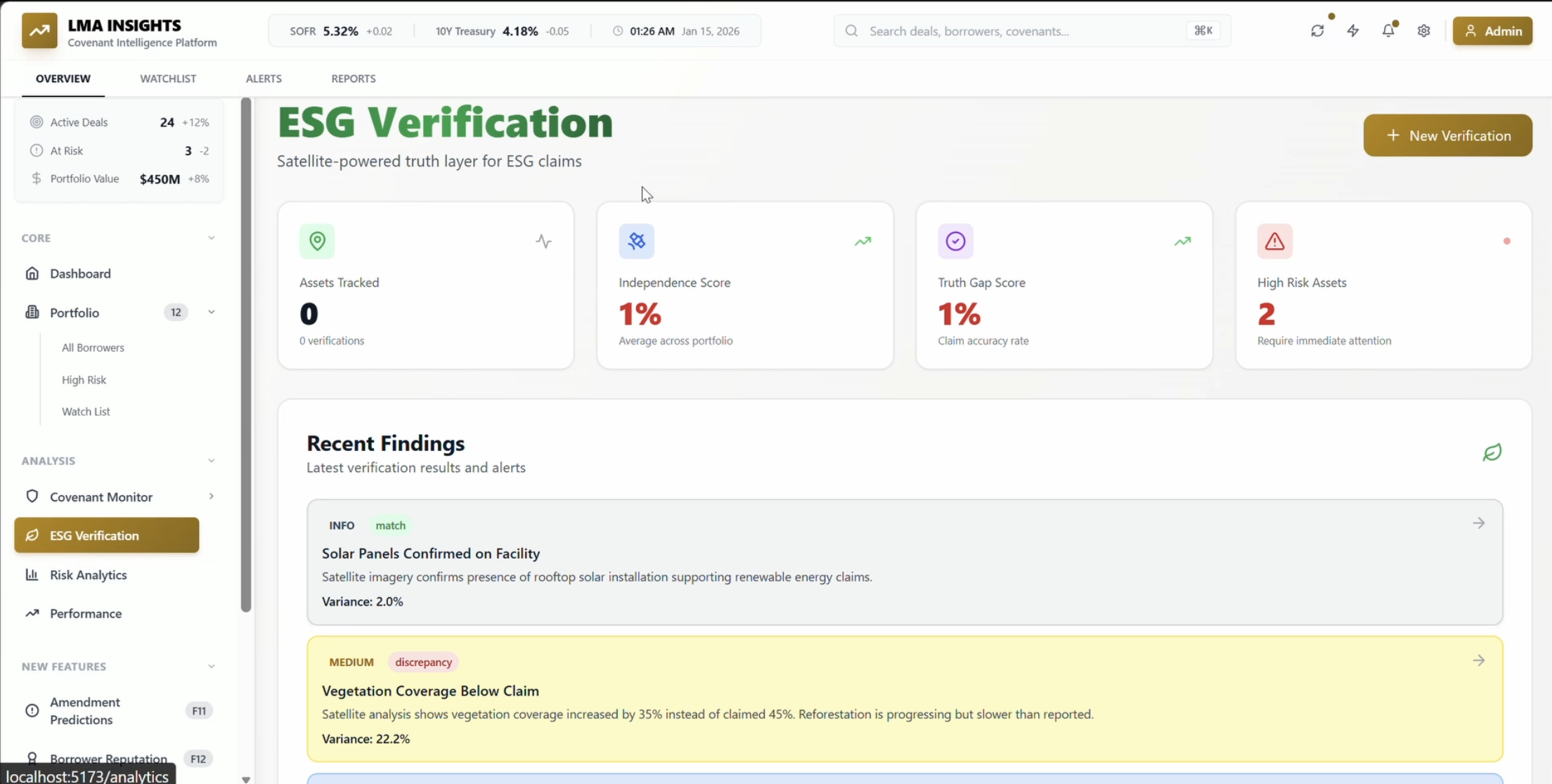Focus the search deals input field

coord(1019,31)
